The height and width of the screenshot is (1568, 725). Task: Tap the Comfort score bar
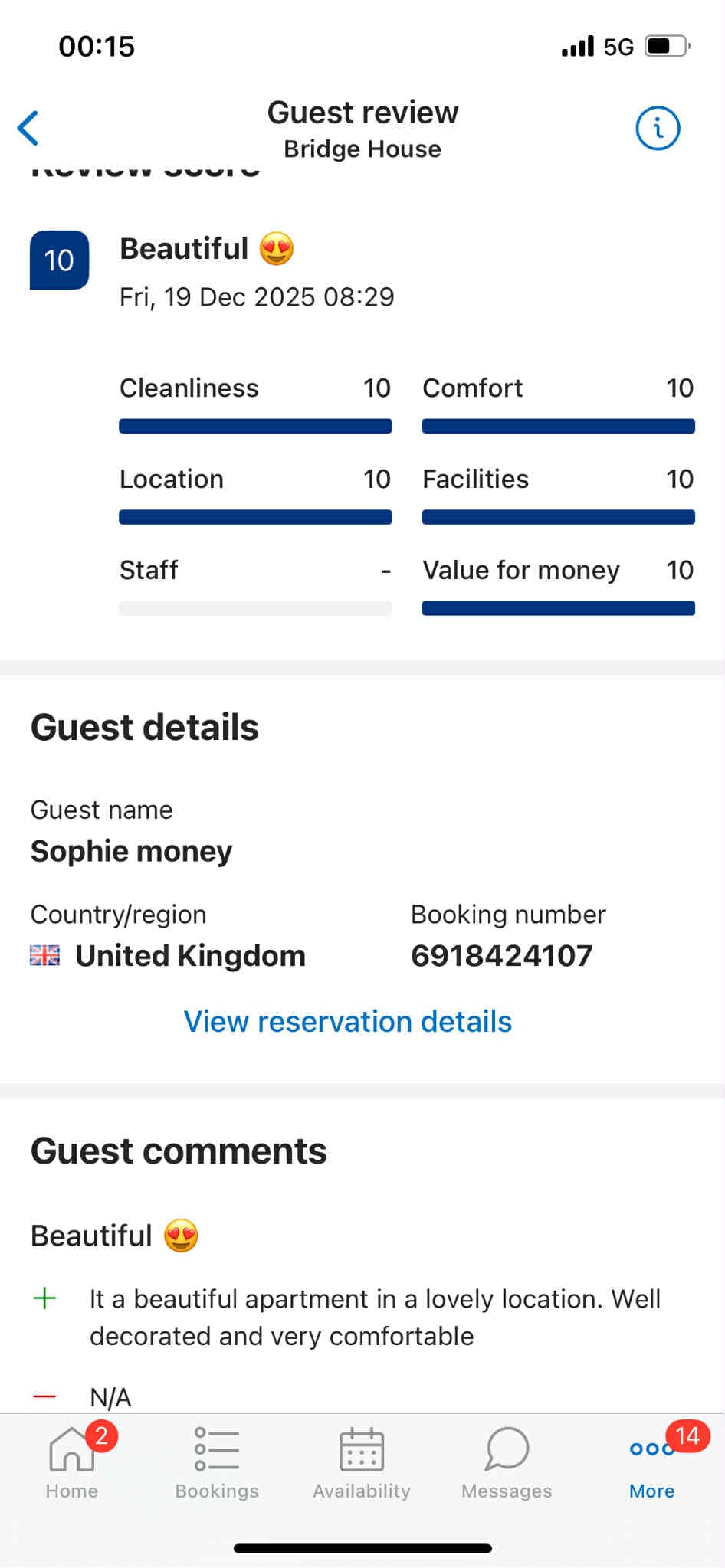point(558,427)
